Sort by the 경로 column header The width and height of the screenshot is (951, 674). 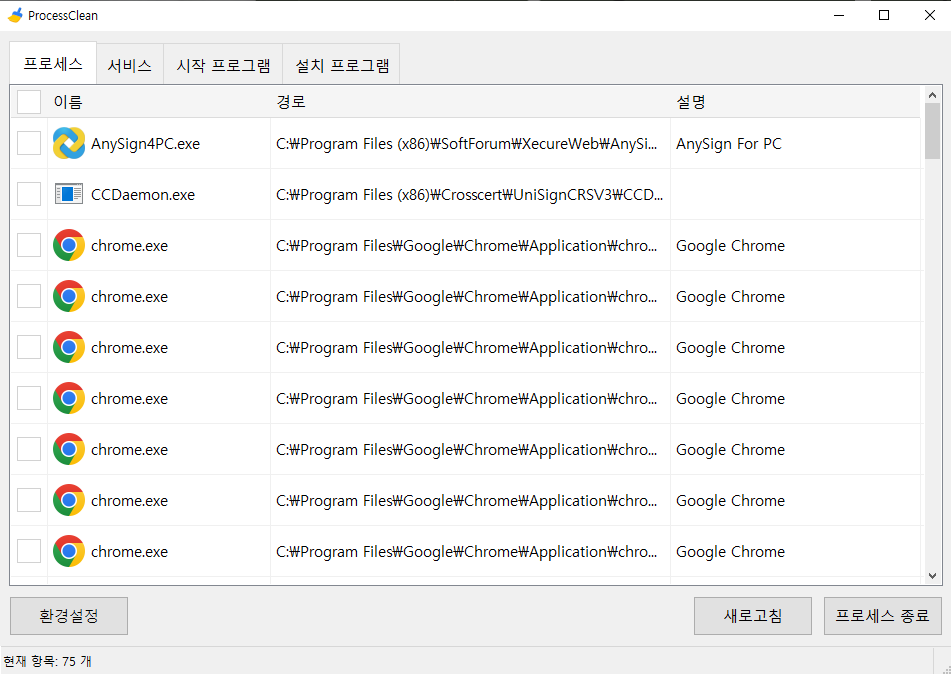coord(471,102)
